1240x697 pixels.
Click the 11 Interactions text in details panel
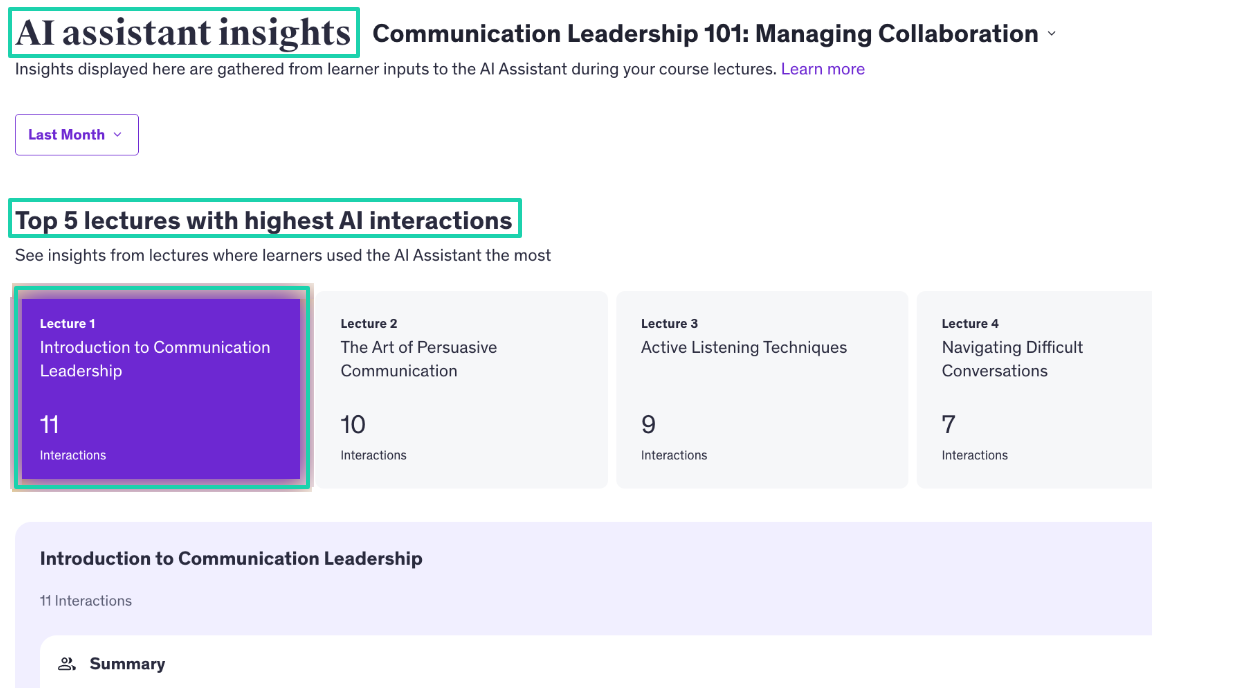(86, 601)
